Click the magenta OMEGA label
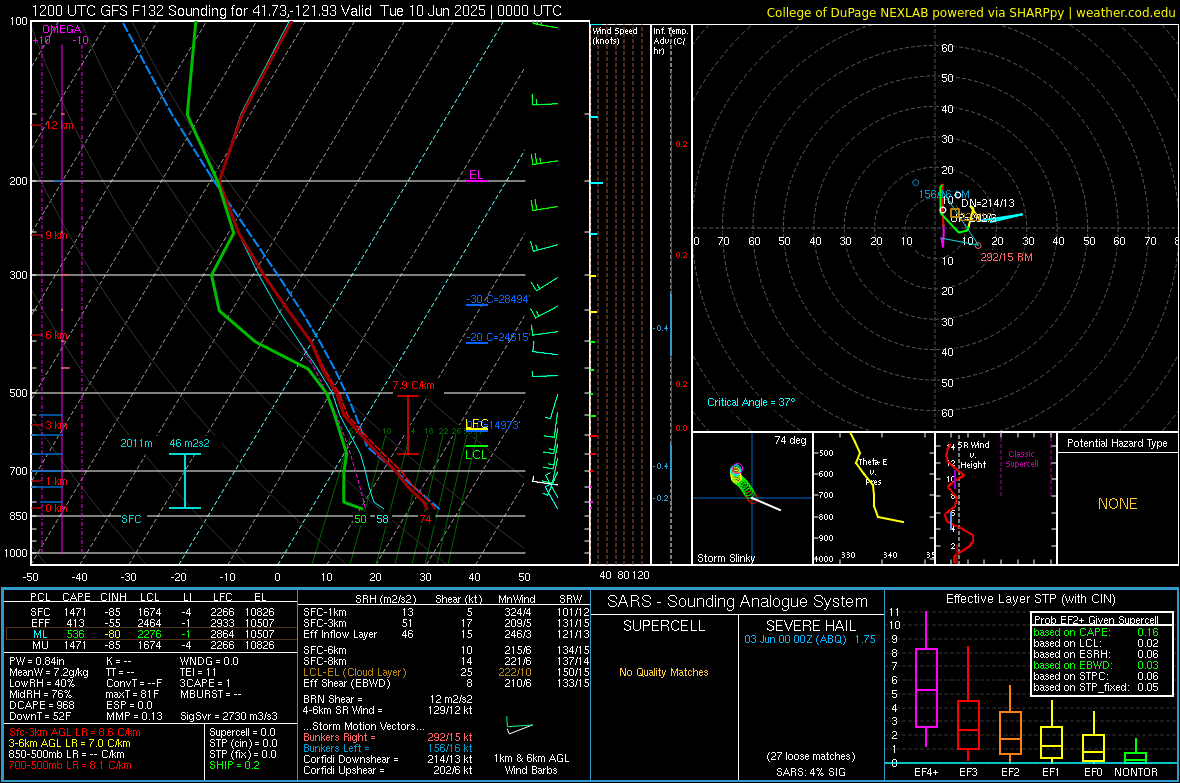The image size is (1180, 783). click(62, 29)
